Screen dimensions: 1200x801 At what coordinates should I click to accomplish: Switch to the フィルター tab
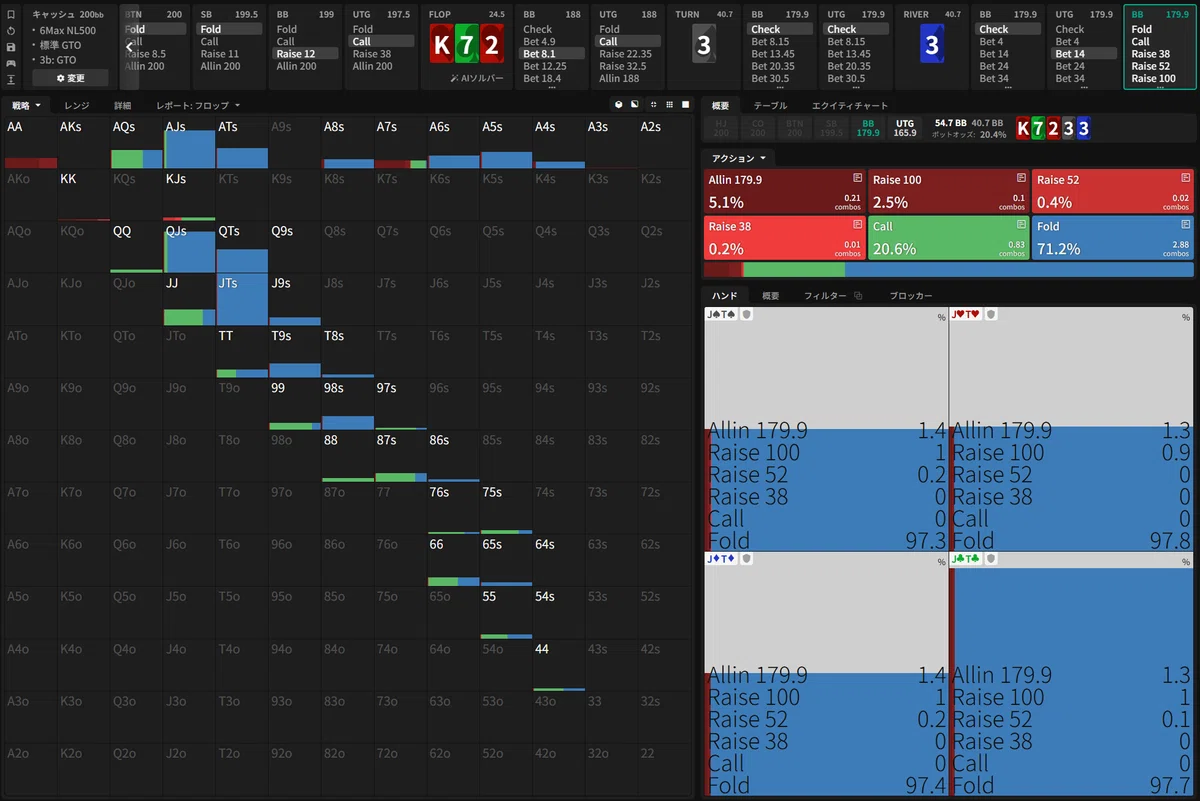tap(825, 296)
